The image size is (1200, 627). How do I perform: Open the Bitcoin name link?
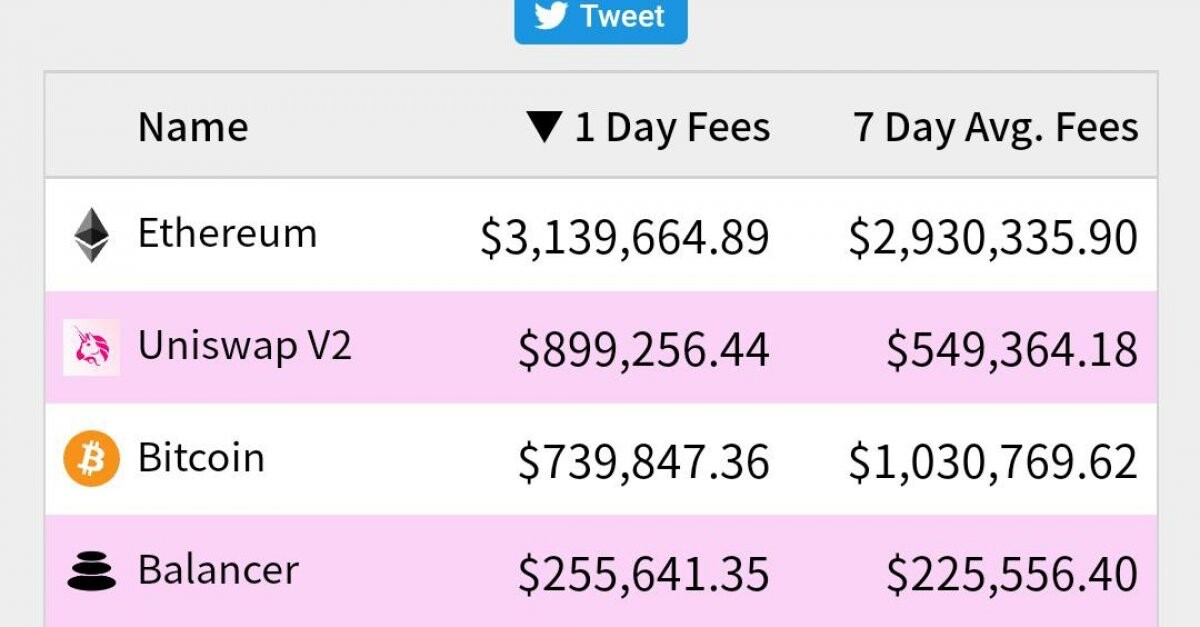pos(201,458)
